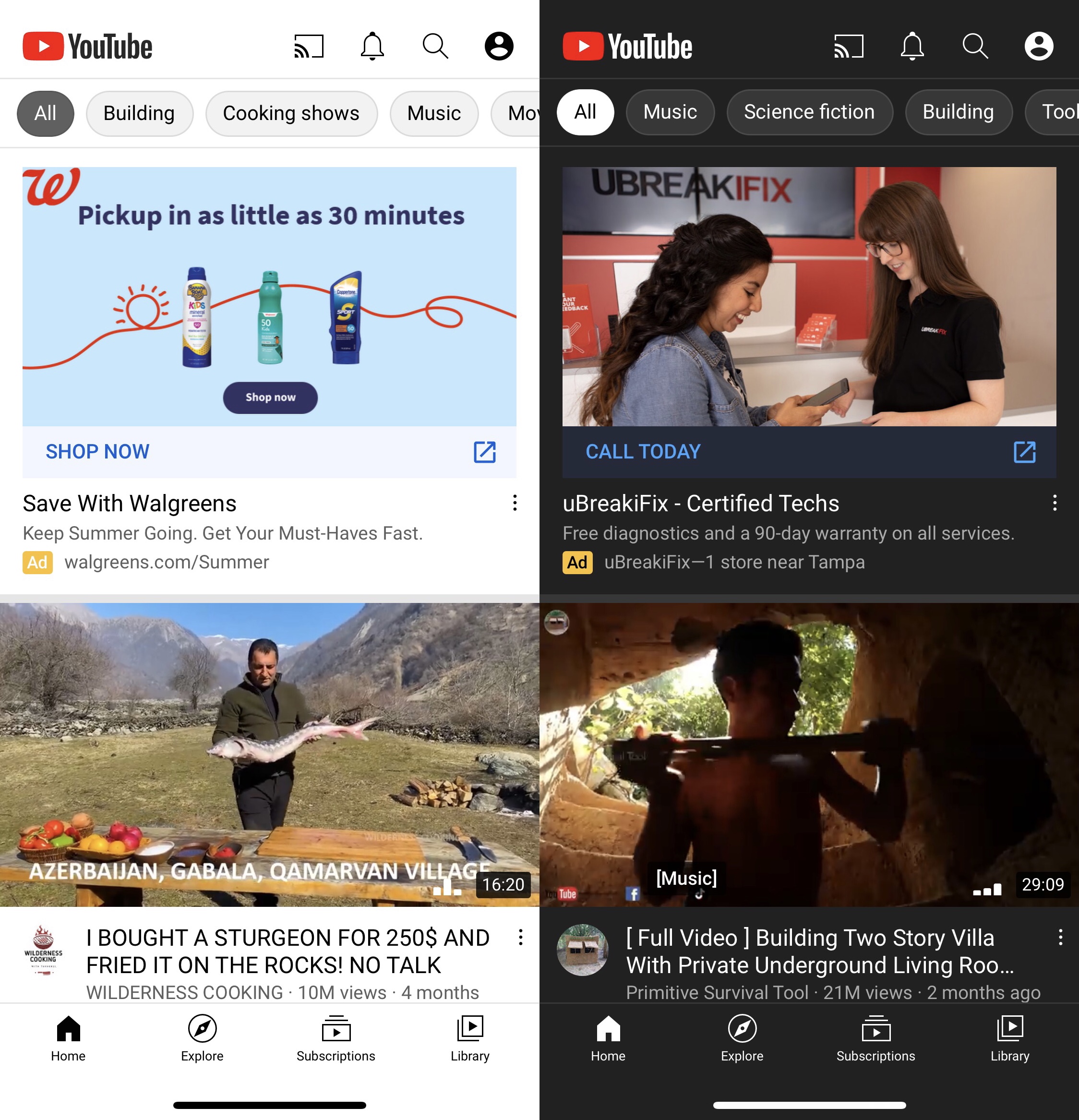Click the cast icon on right screen
The height and width of the screenshot is (1120, 1079).
pyautogui.click(x=849, y=45)
